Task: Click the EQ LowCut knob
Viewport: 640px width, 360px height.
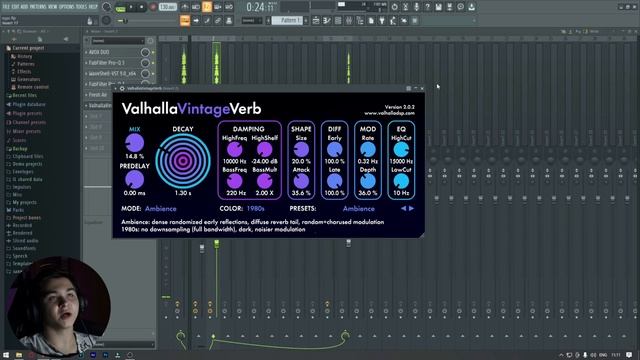Action: [401, 181]
